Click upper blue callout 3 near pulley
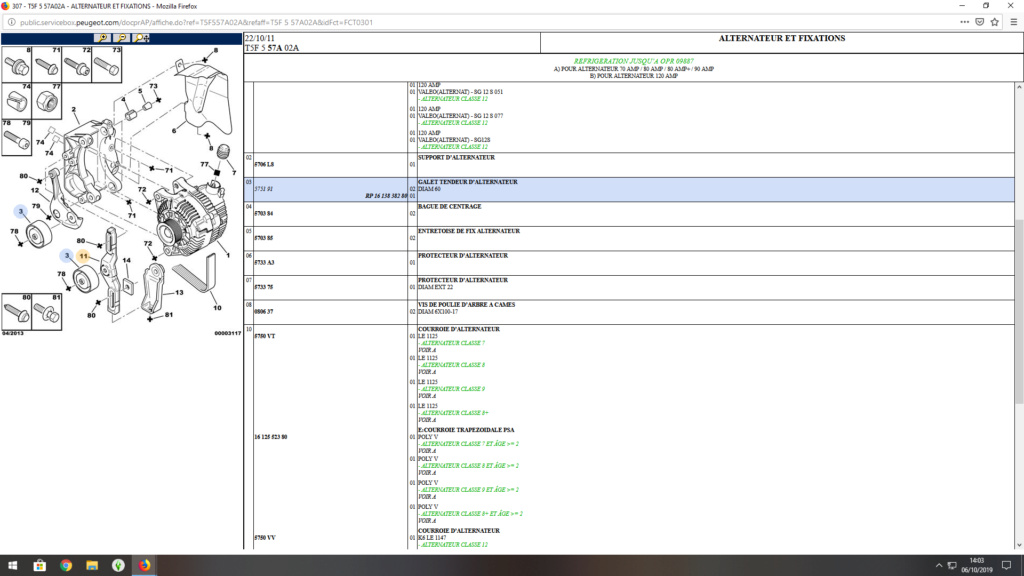 21,211
